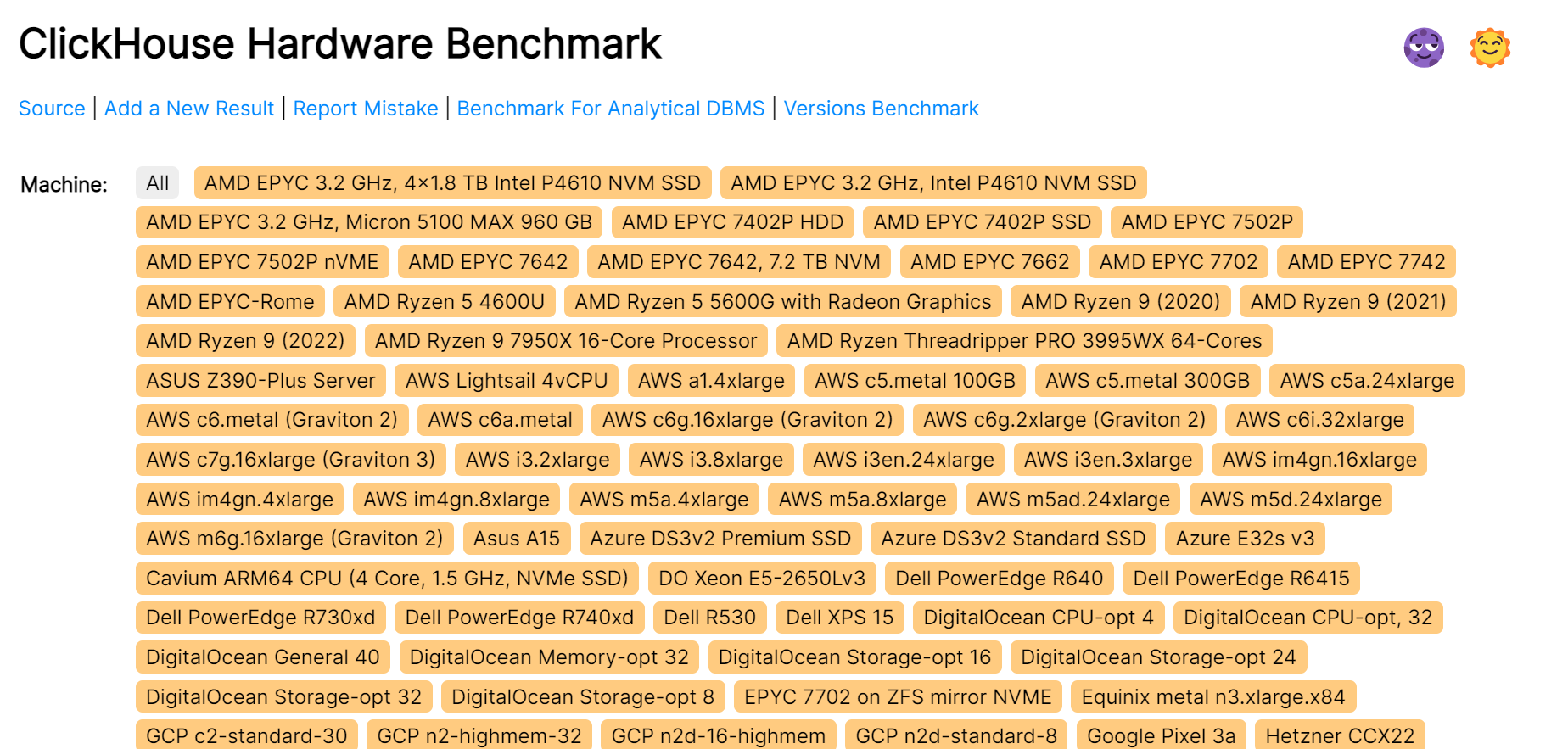Filter by AWS i3.8xlarge

coord(712,460)
